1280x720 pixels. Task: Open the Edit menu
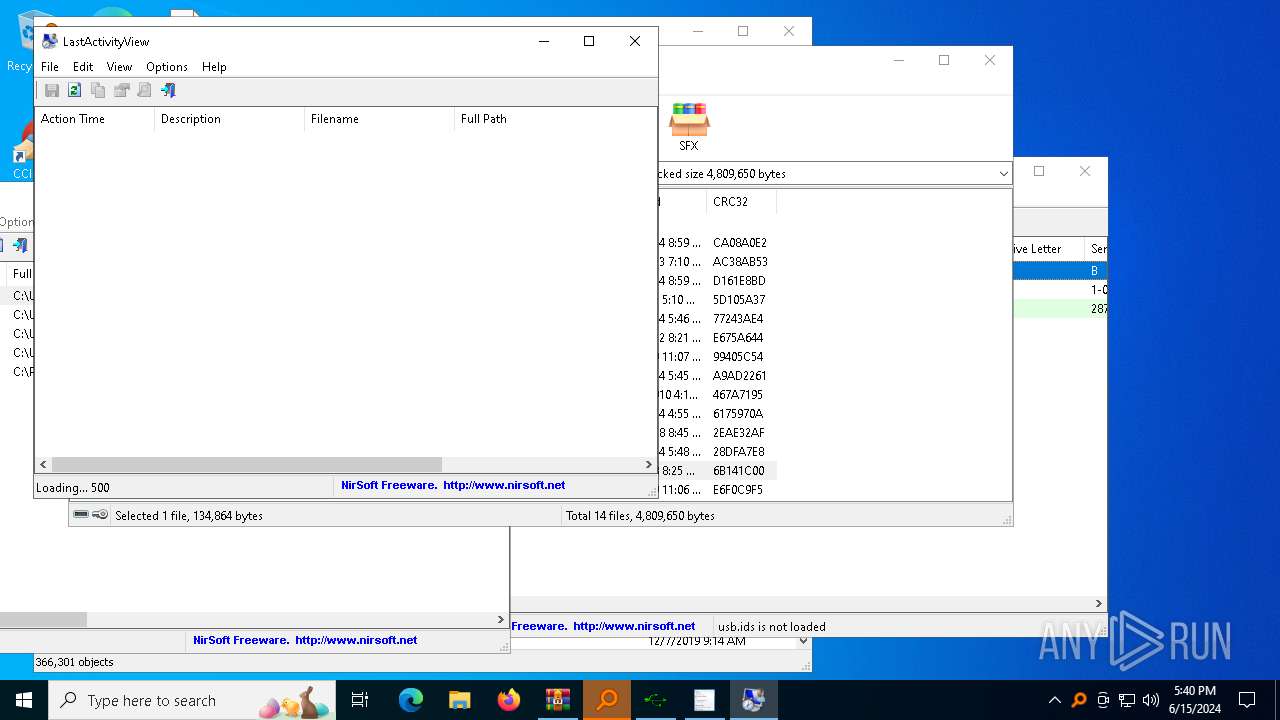83,67
